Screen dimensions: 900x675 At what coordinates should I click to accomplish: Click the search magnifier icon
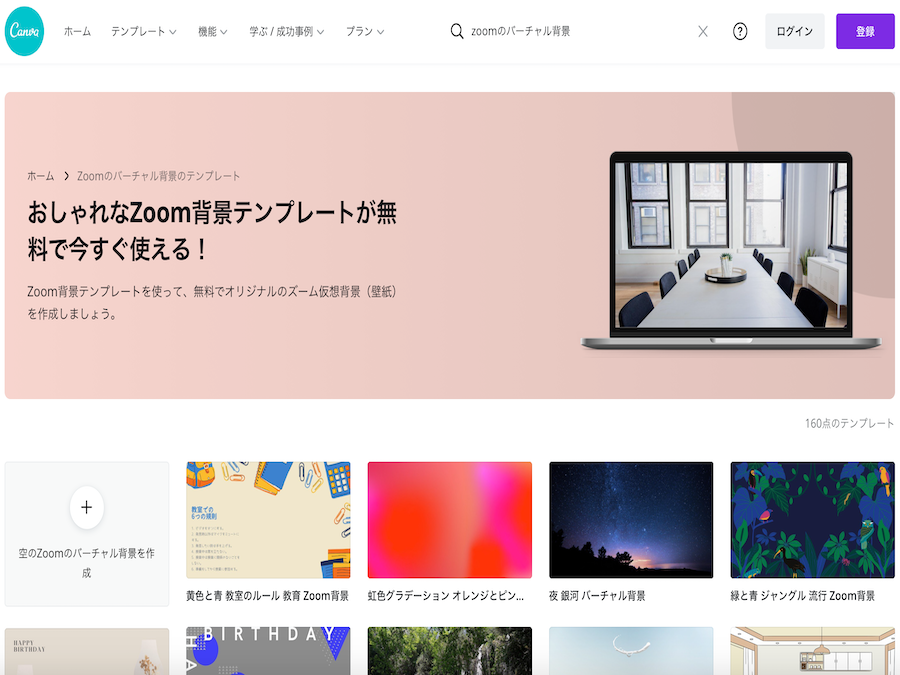pyautogui.click(x=457, y=31)
